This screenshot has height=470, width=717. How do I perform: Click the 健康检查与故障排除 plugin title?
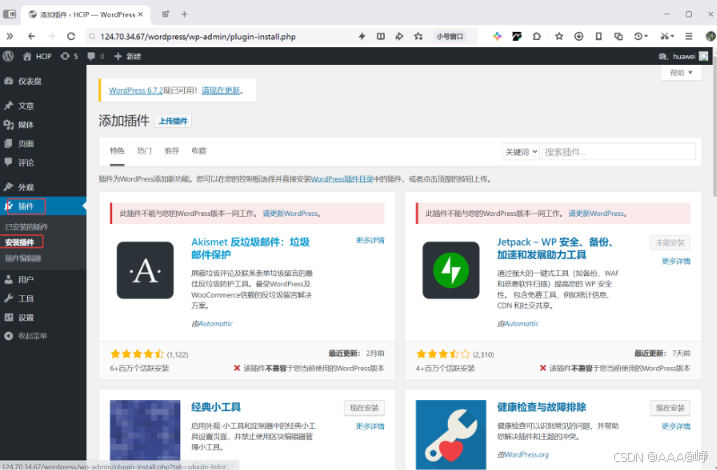542,407
